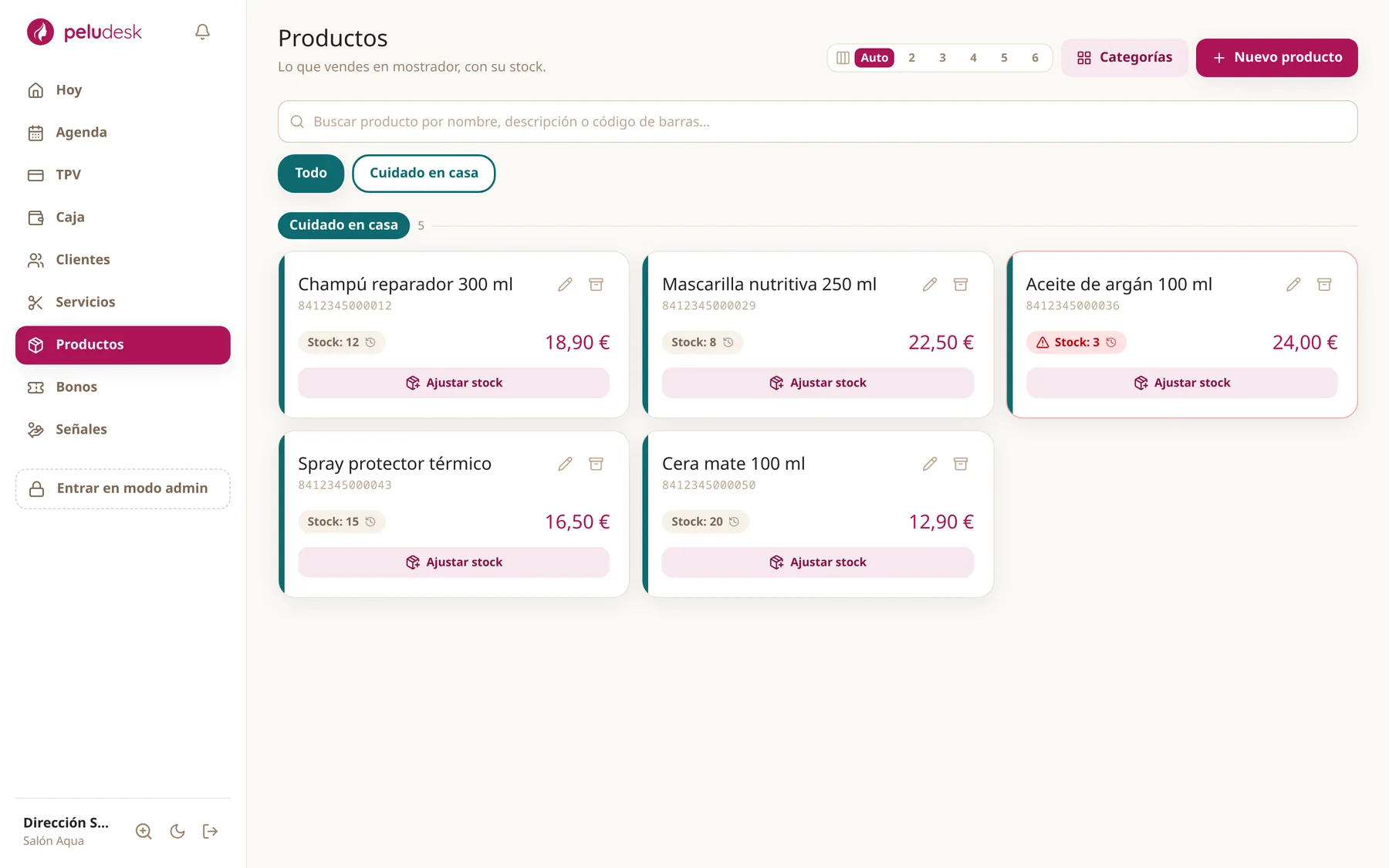Open stock history for Champú reparador

tap(370, 343)
